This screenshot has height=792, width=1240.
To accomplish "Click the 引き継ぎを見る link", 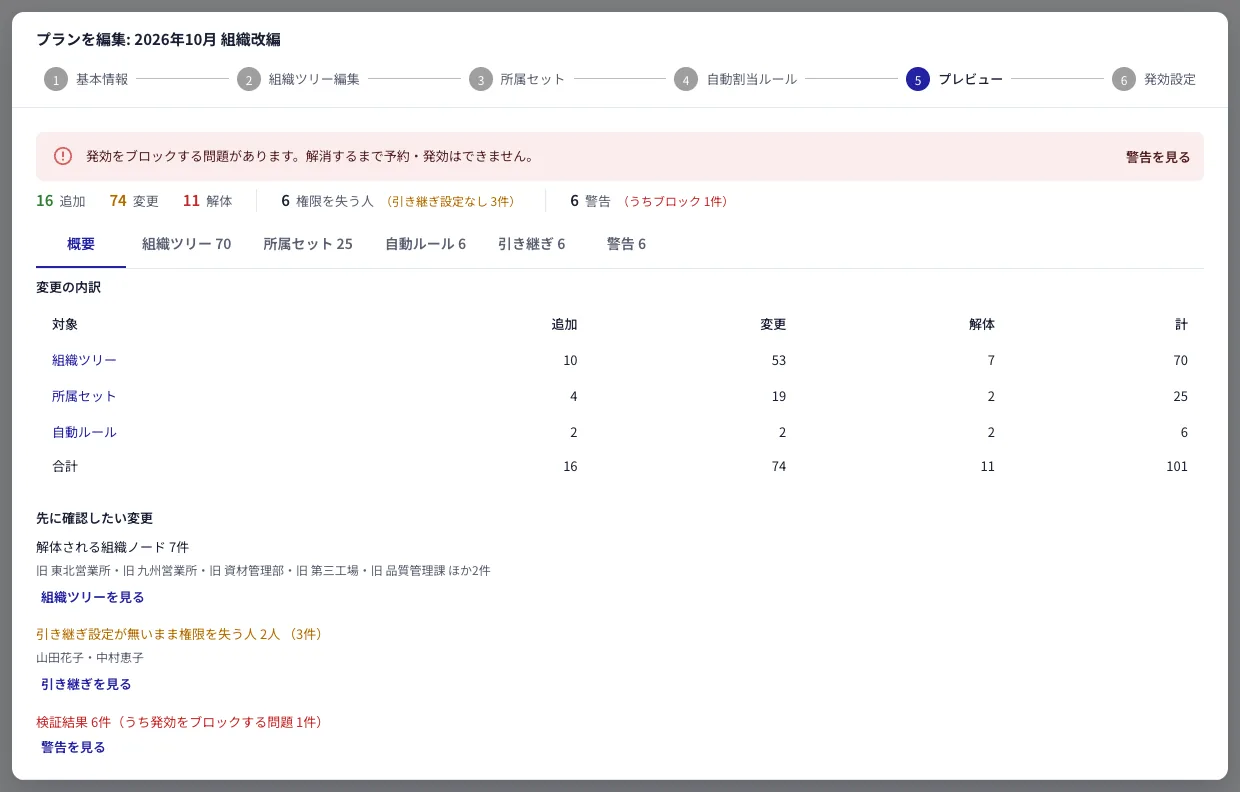I will click(x=86, y=684).
